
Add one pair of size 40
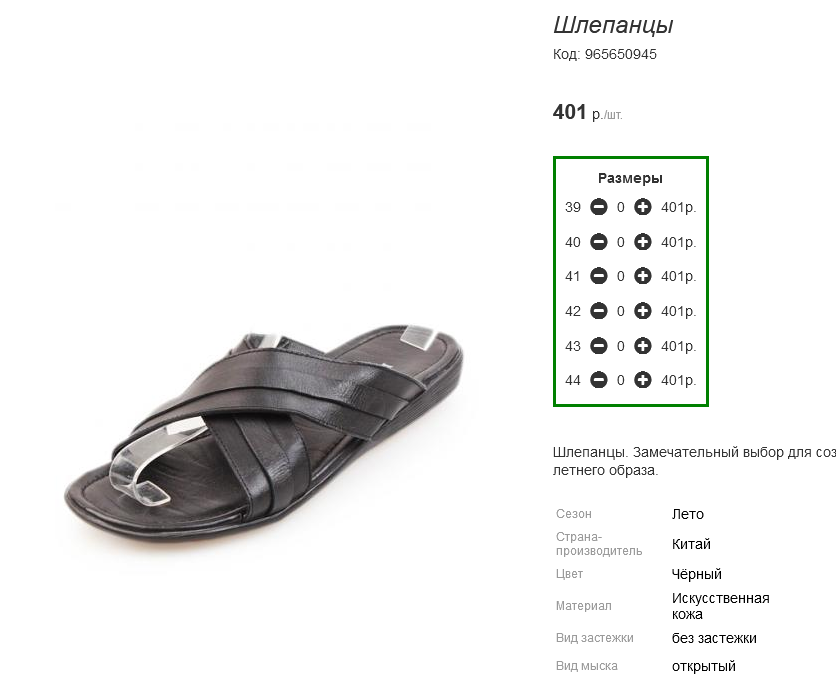tap(642, 242)
